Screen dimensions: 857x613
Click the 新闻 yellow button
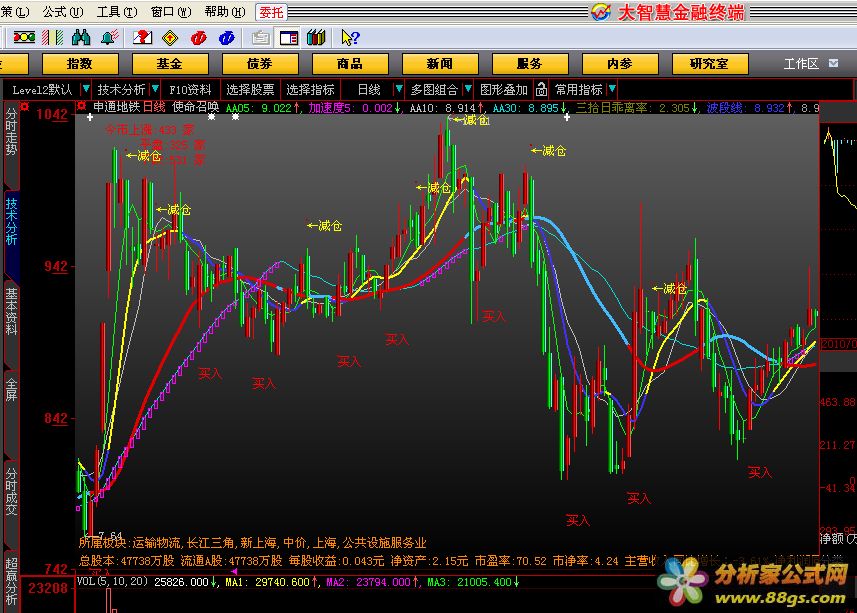pyautogui.click(x=439, y=64)
